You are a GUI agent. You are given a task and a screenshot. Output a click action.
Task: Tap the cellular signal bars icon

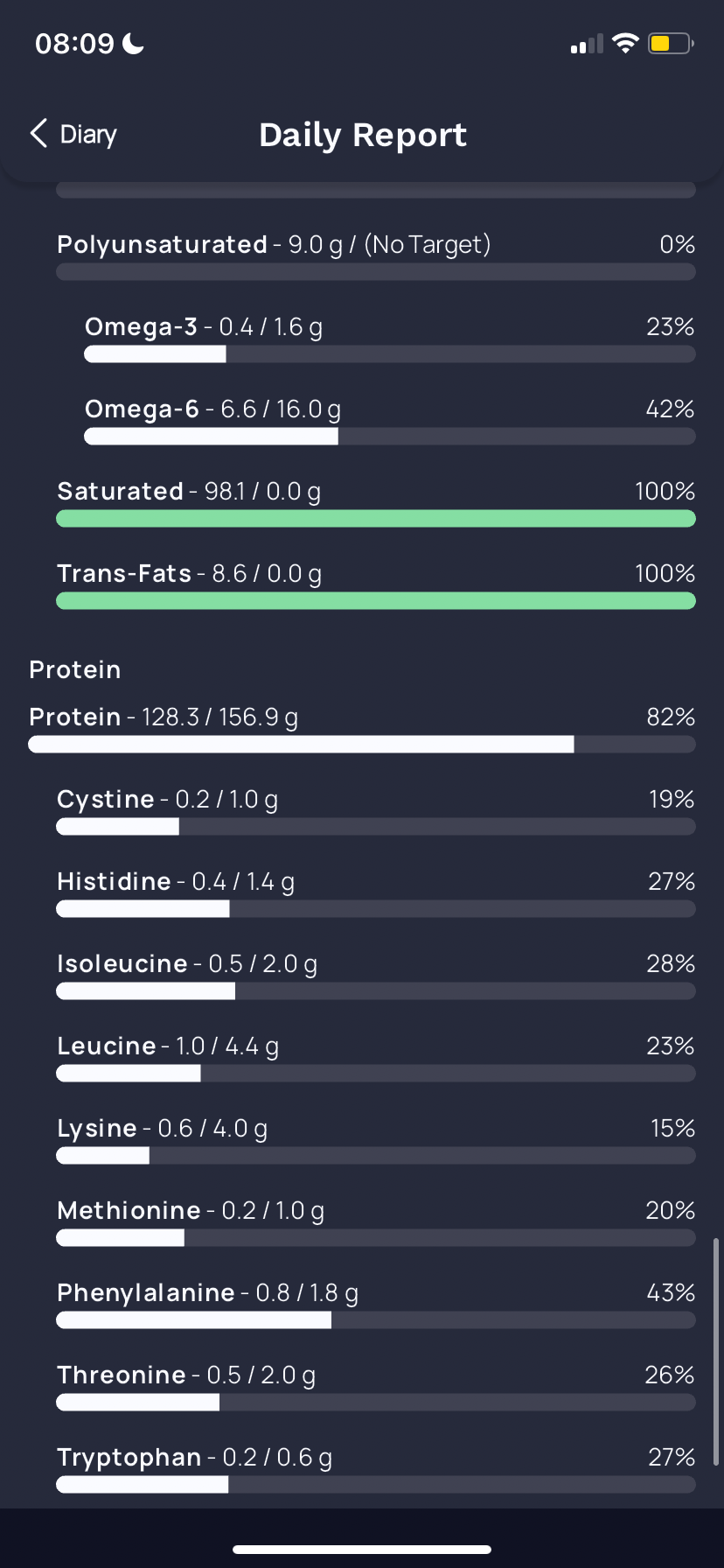tap(587, 44)
